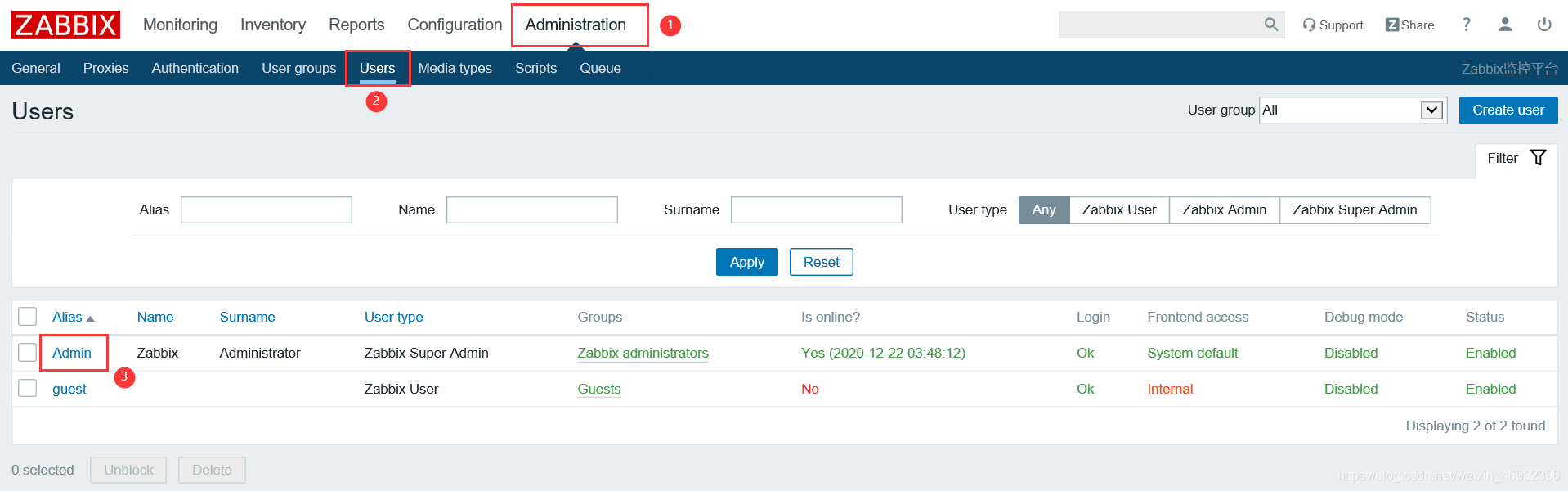Click "Displaying 2 of 2 found" text
This screenshot has height=491, width=1568.
(1476, 426)
